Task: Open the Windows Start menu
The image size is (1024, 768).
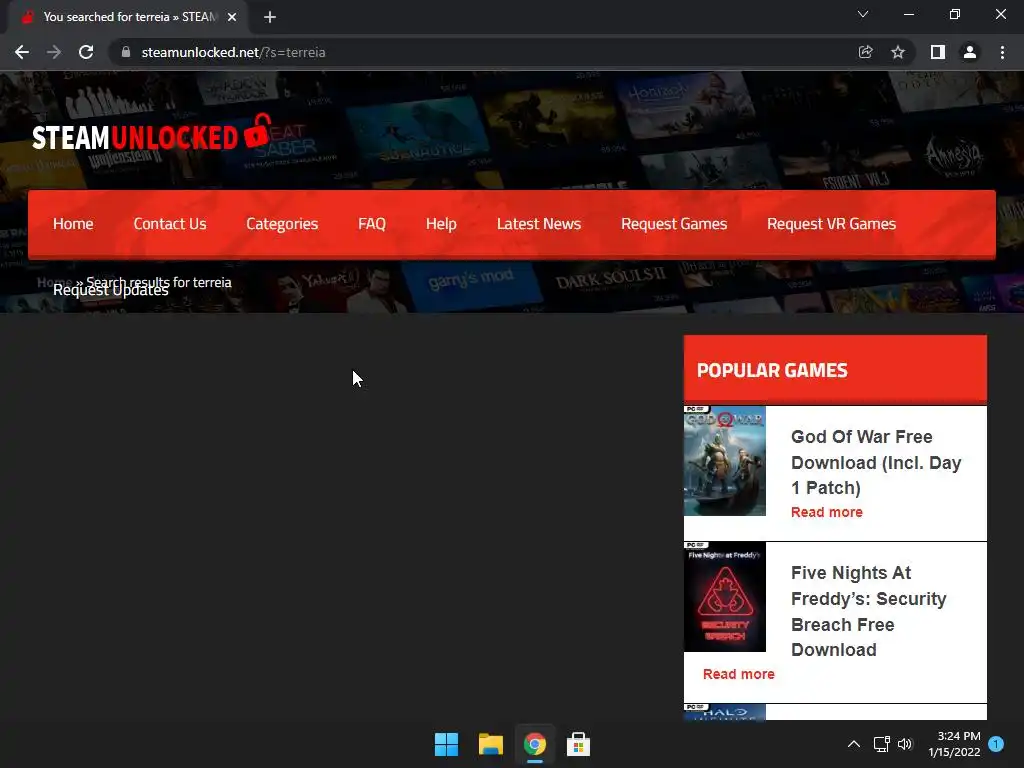Action: 447,744
